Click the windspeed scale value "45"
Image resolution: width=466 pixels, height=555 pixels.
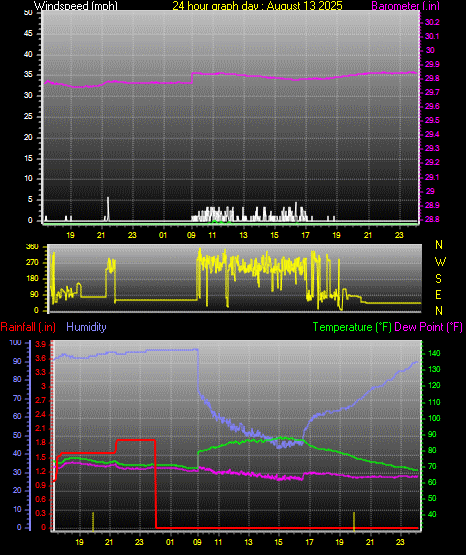pos(28,33)
